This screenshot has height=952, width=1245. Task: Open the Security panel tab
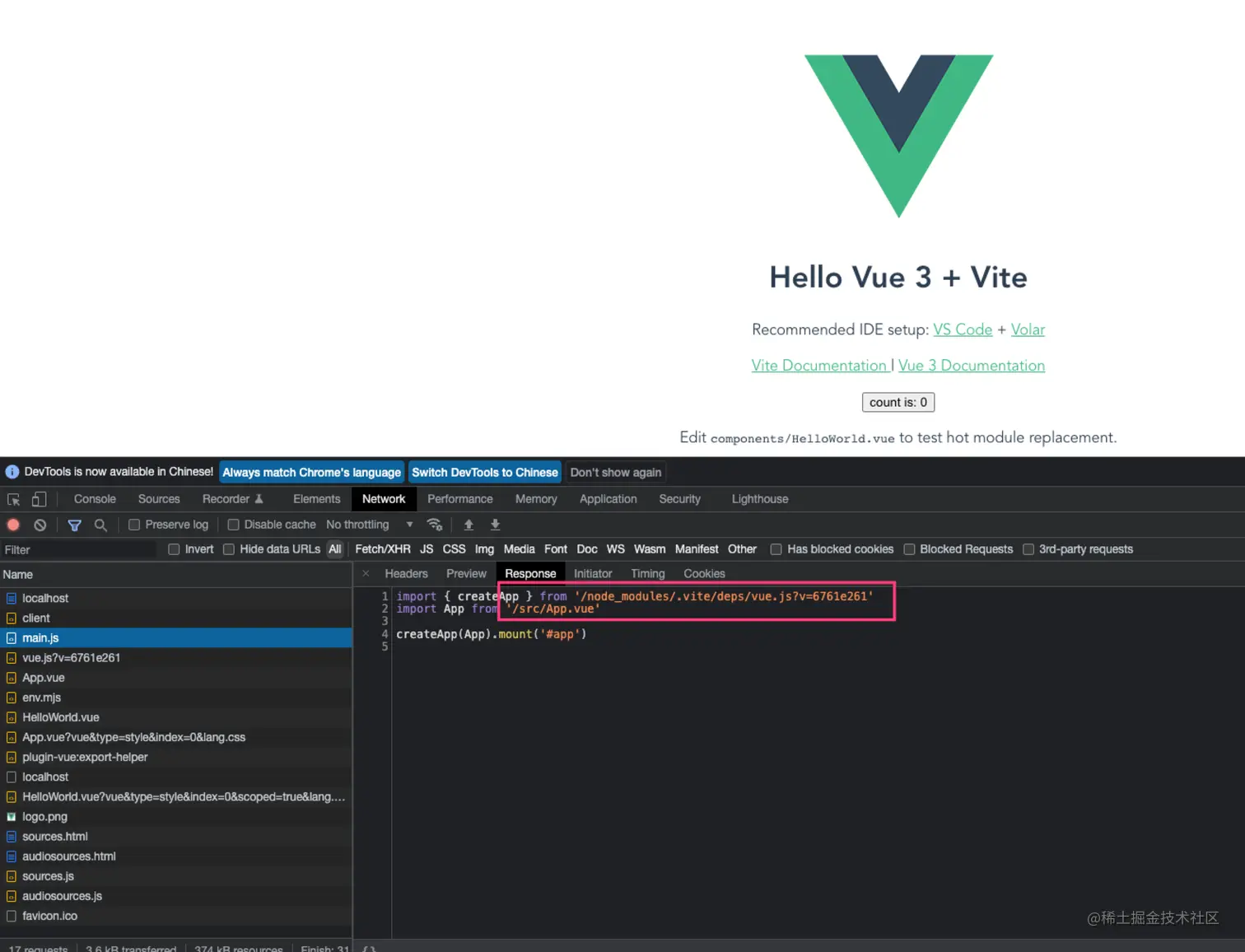pos(680,499)
